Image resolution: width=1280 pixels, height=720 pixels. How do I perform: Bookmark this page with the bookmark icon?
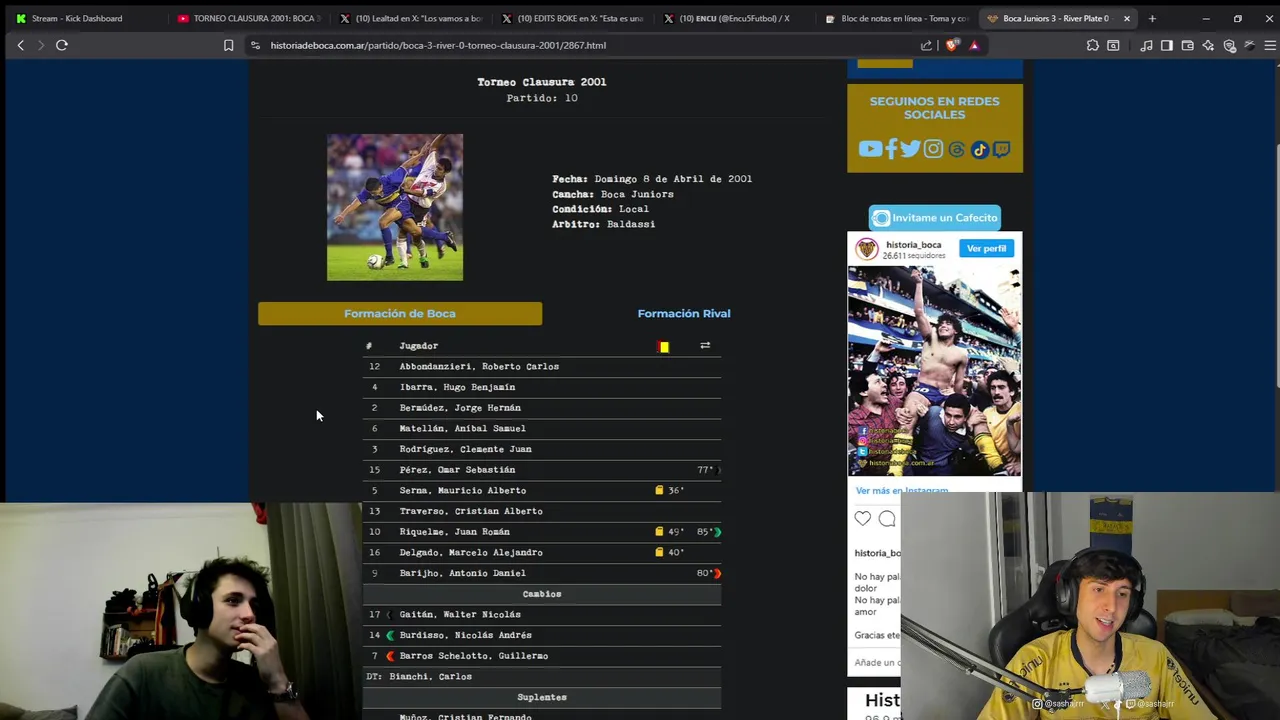click(228, 45)
